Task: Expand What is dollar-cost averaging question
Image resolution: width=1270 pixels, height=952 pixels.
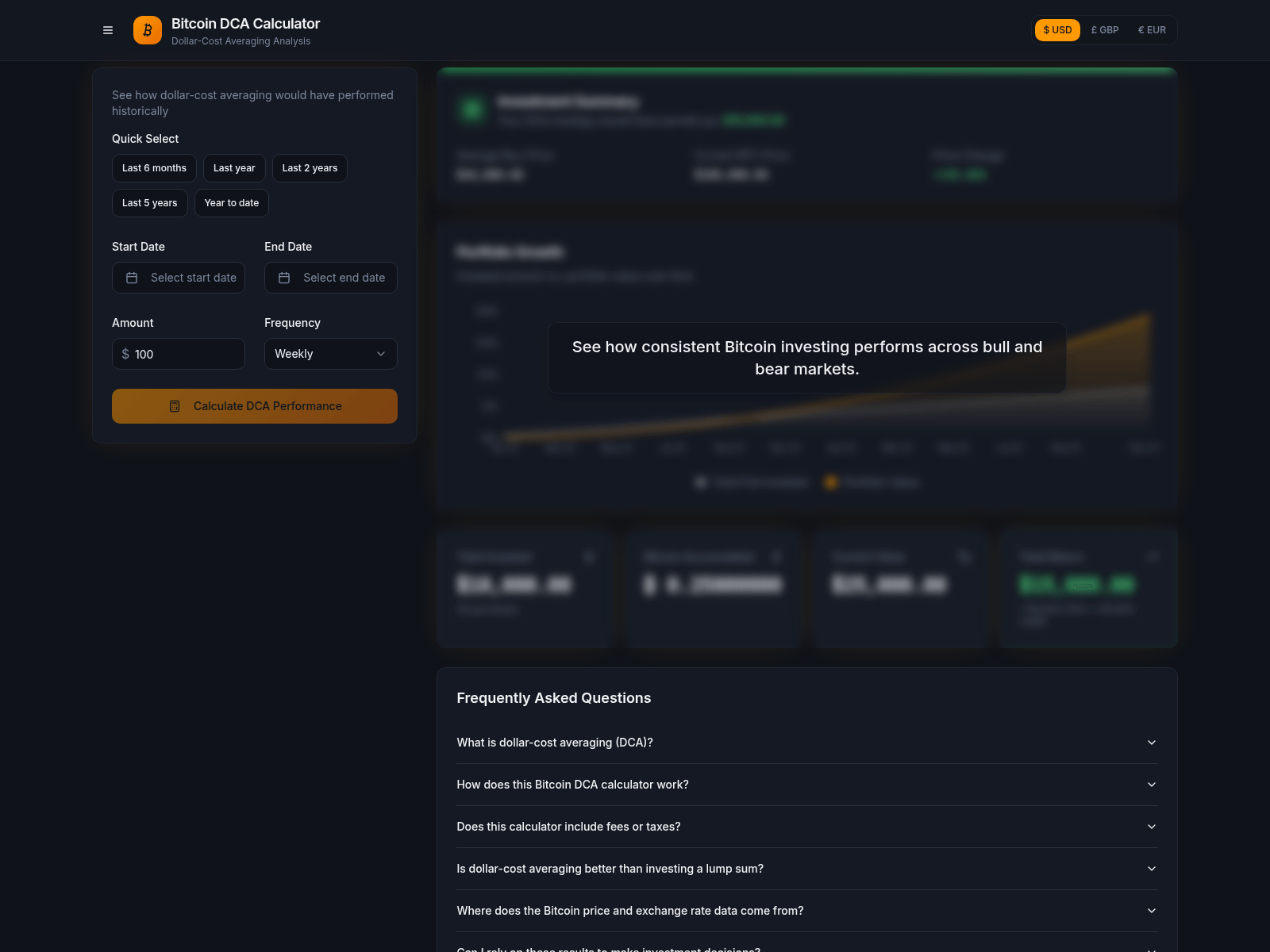Action: point(807,743)
